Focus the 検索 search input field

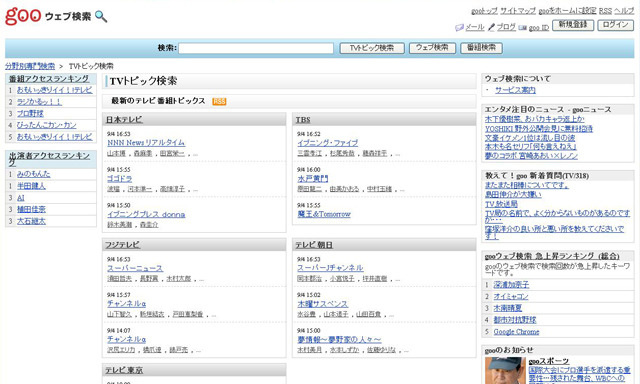(256, 48)
